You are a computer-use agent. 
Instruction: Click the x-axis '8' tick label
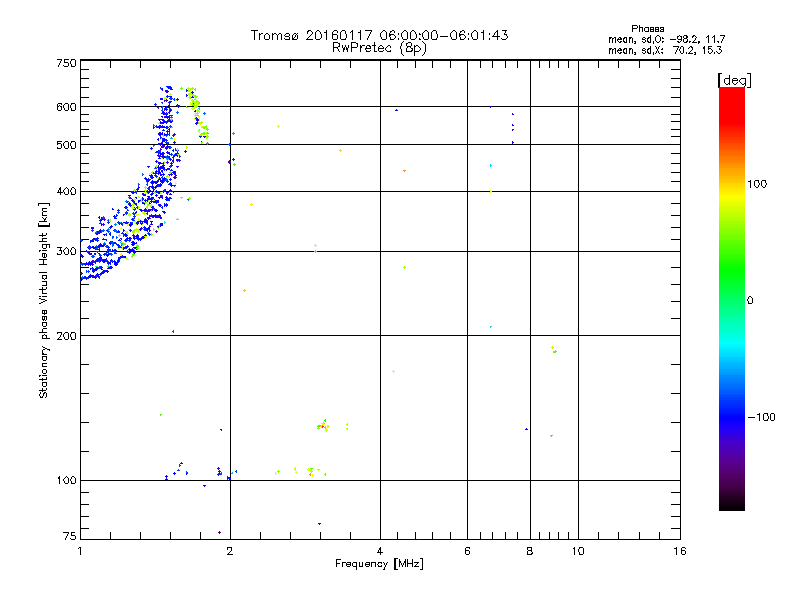tap(530, 551)
